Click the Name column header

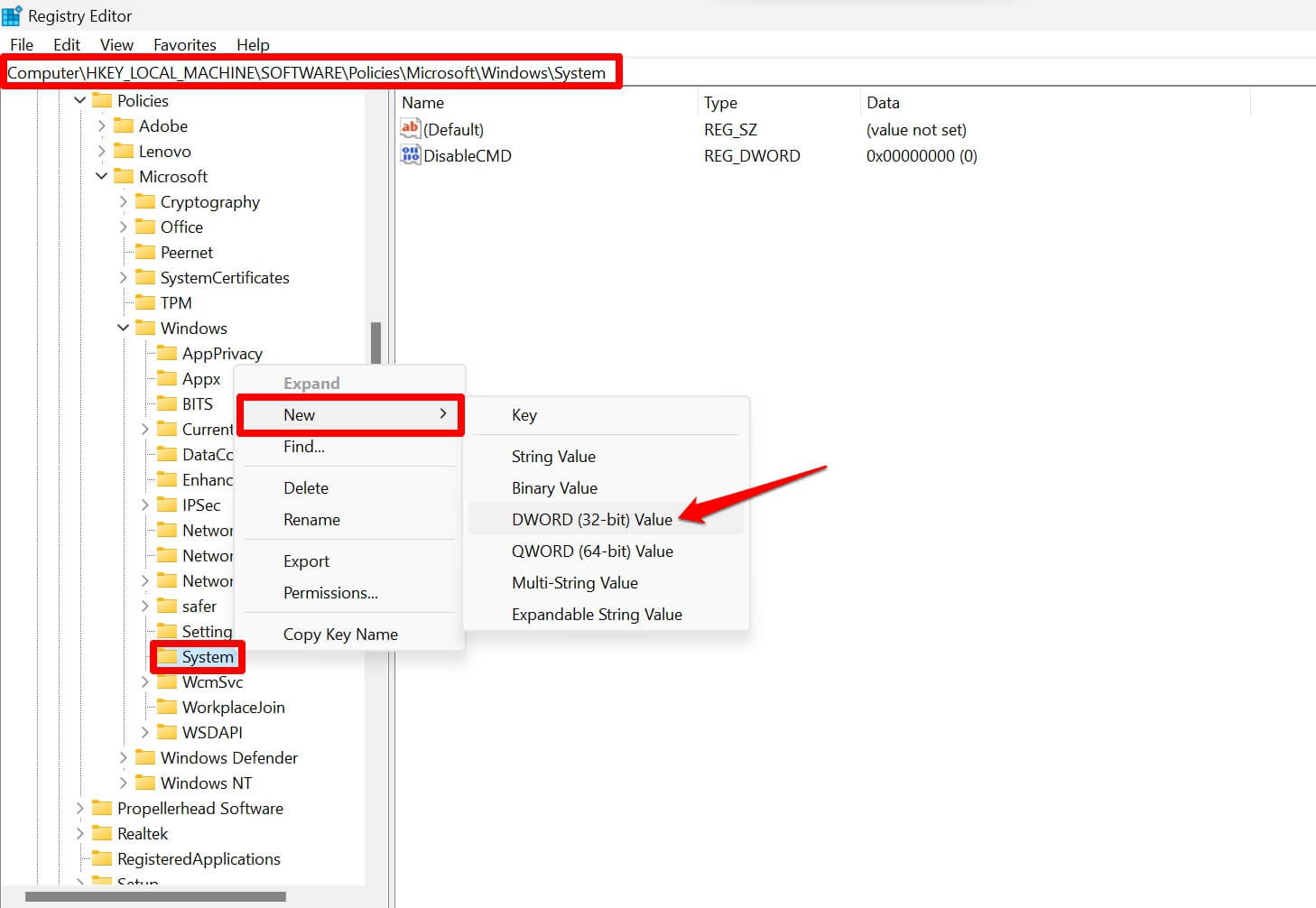click(x=546, y=102)
